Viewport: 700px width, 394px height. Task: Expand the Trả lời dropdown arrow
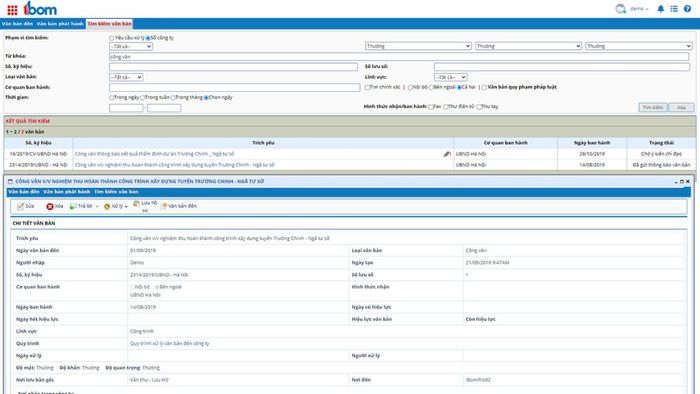click(x=97, y=207)
